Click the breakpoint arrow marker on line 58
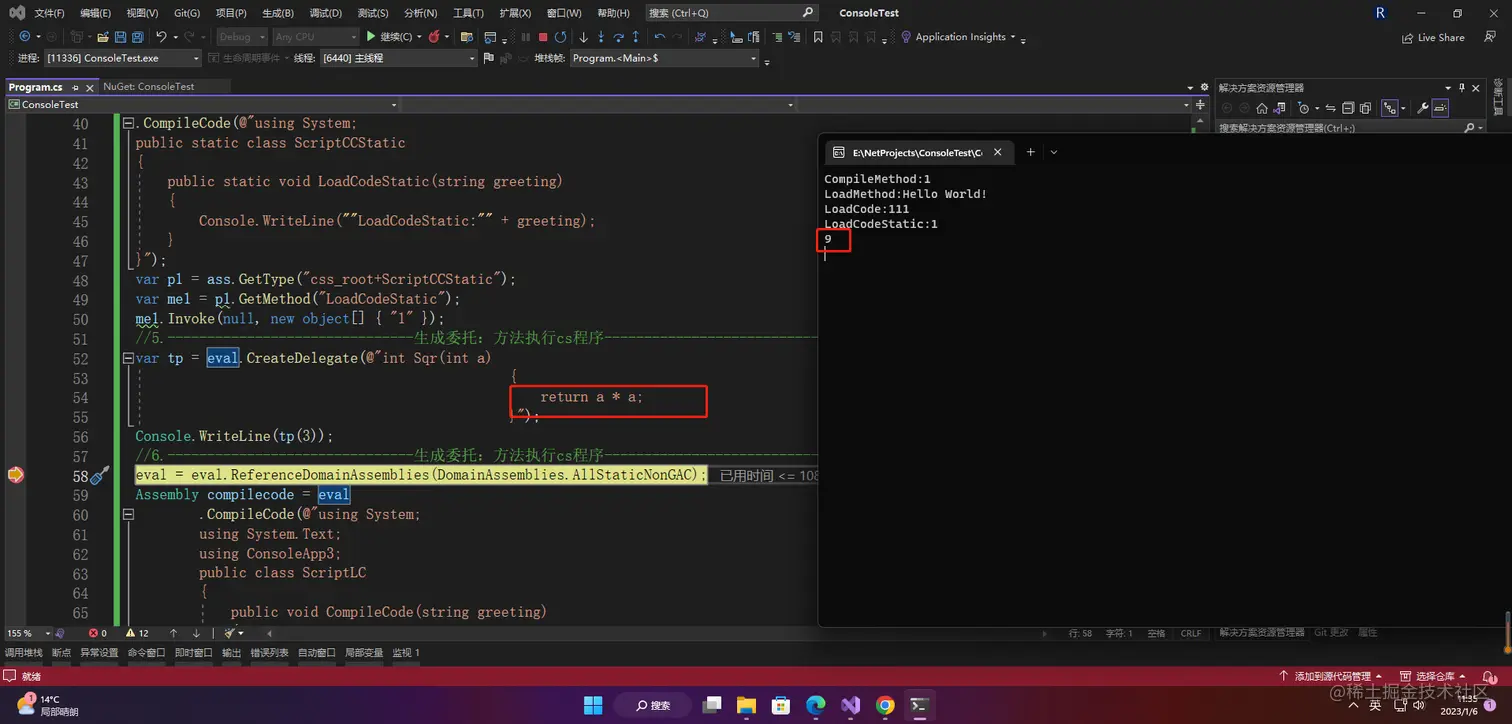 point(16,475)
